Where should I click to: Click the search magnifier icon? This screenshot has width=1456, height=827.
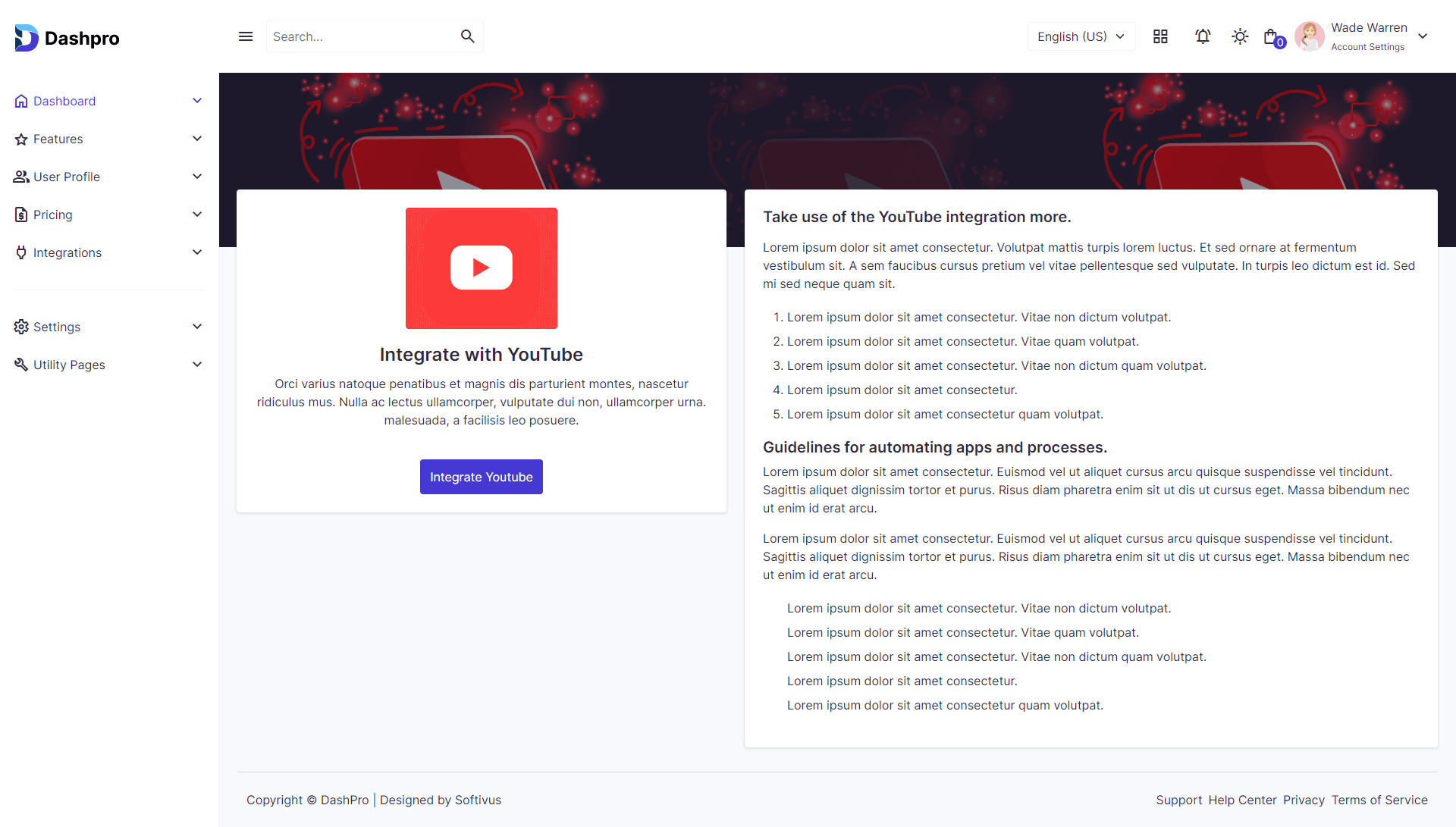click(x=467, y=36)
